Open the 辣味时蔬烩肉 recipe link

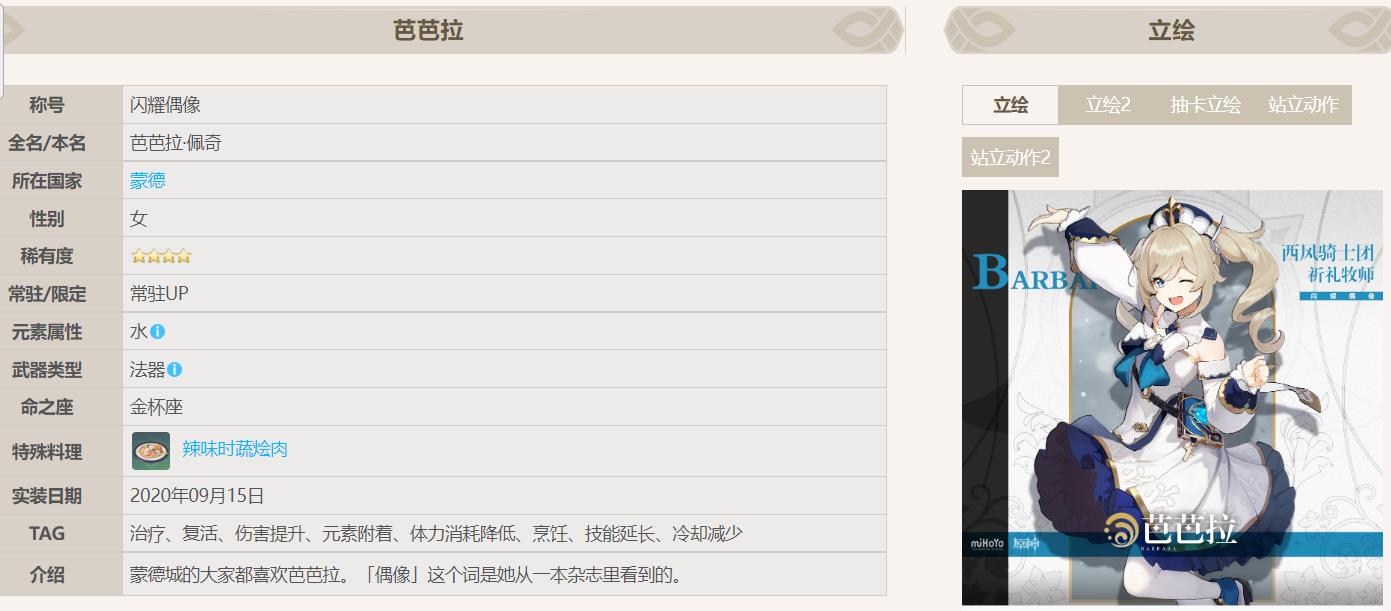[235, 450]
